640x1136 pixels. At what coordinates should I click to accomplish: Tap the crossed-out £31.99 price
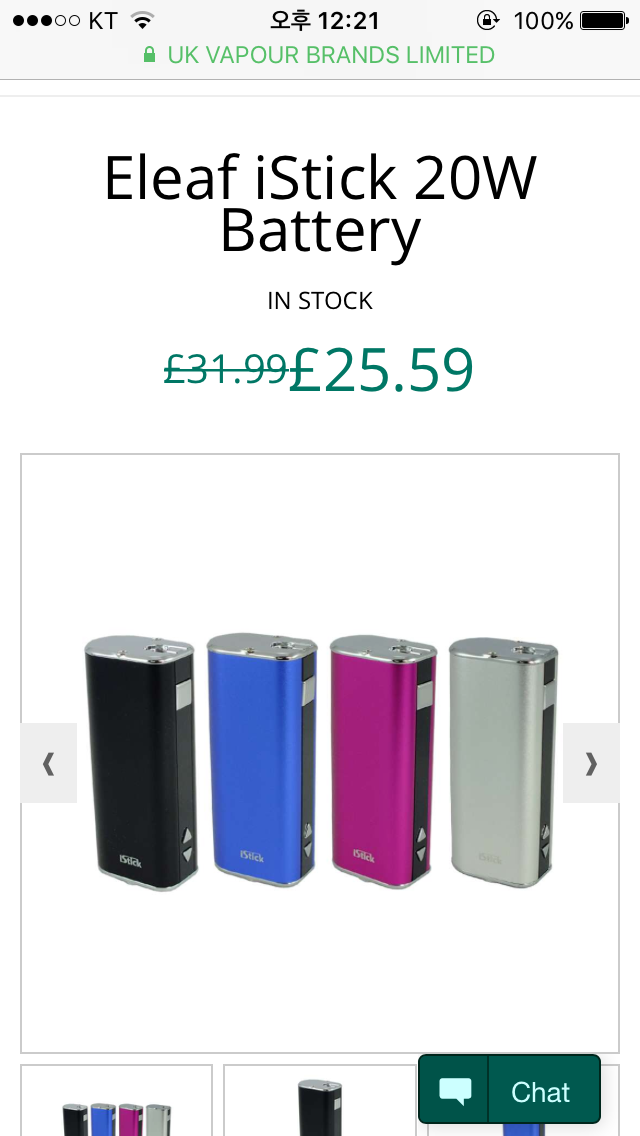[226, 368]
